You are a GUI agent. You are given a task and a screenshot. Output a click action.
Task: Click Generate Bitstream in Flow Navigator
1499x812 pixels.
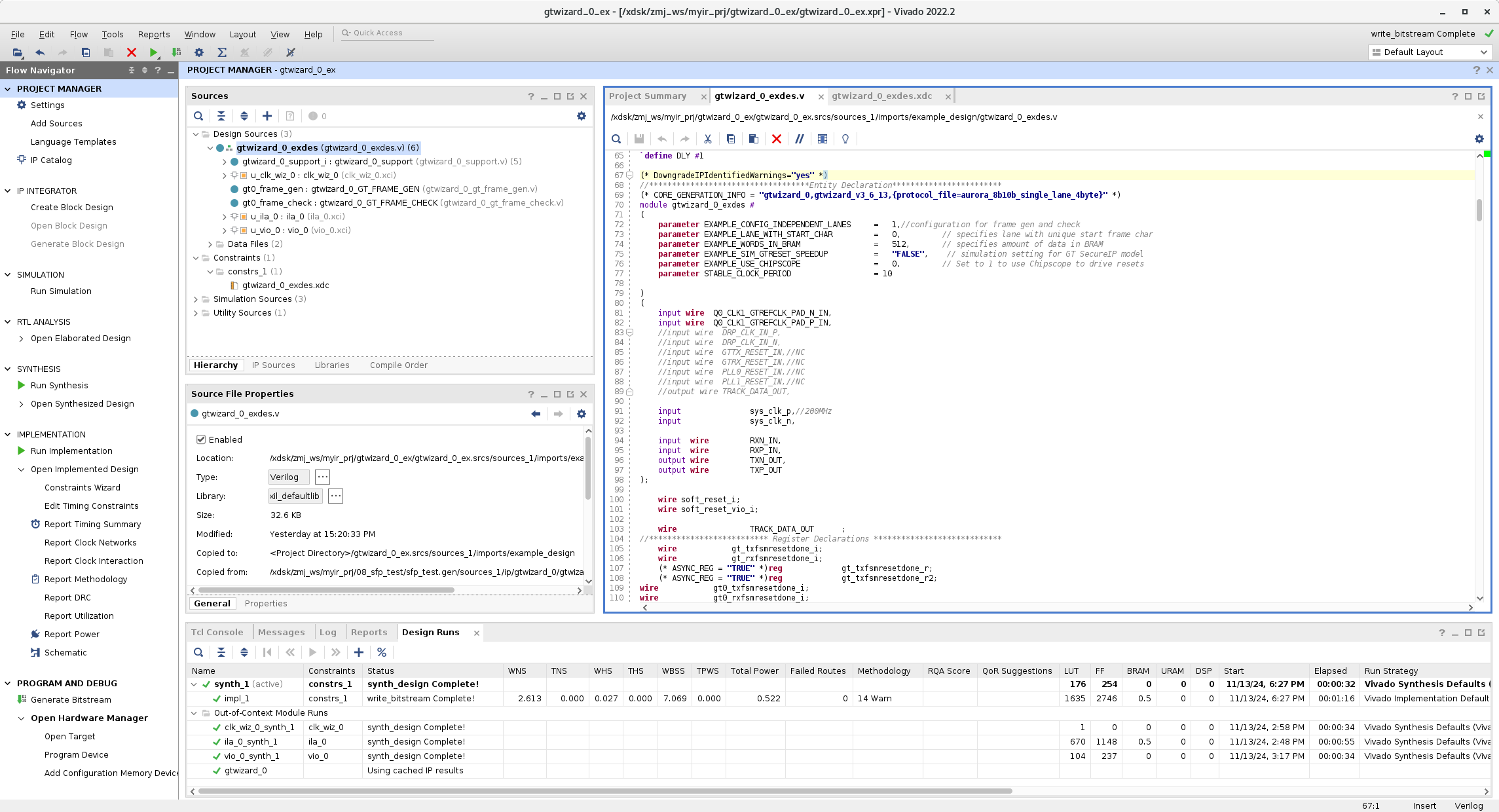(71, 700)
